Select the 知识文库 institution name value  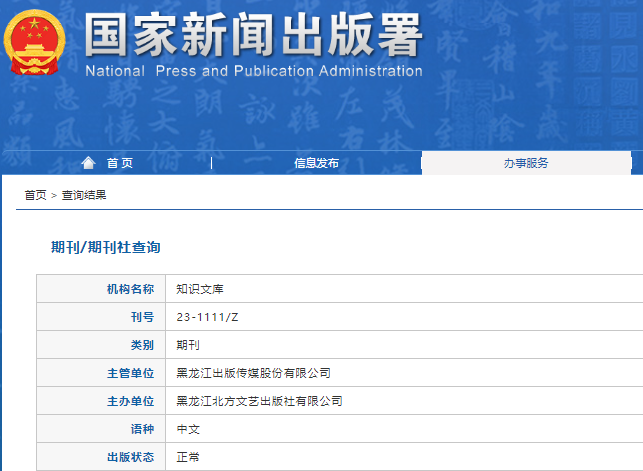coord(200,289)
